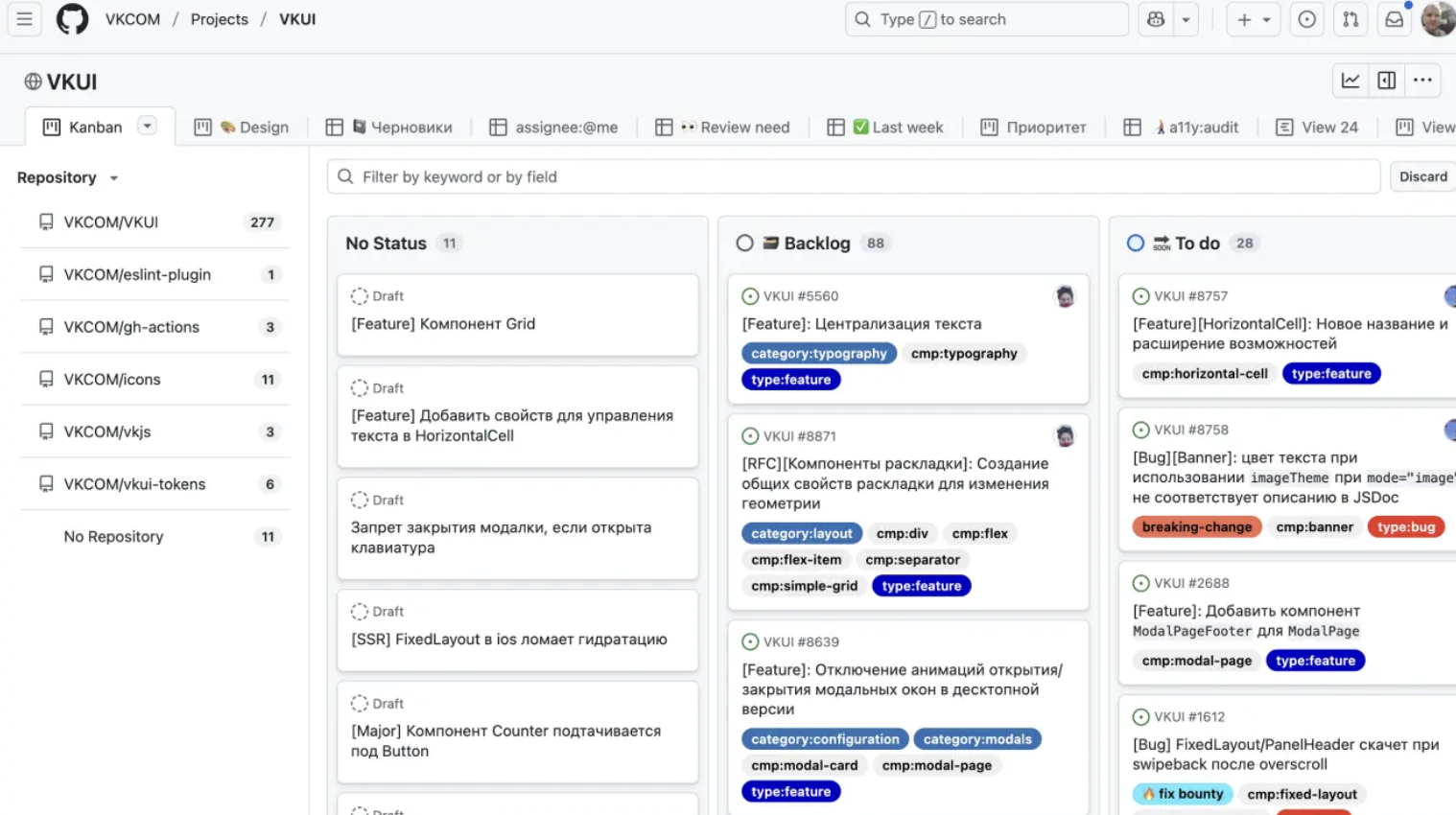Open the user avatar profile menu
1456x815 pixels.
(x=1438, y=19)
